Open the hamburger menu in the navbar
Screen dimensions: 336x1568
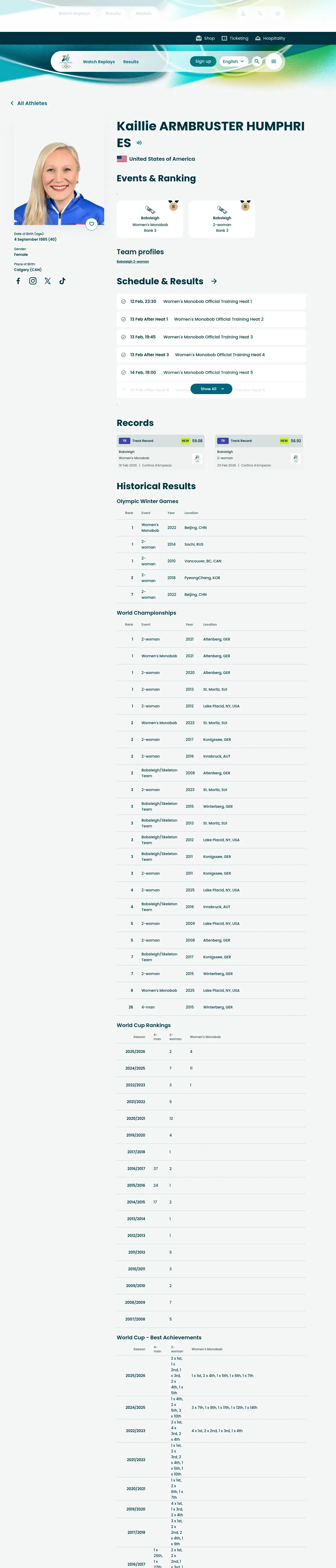(274, 61)
